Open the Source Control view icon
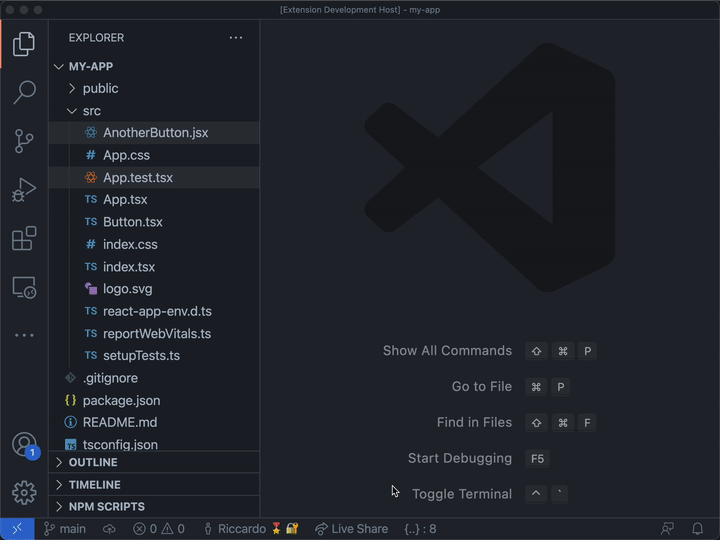Image resolution: width=720 pixels, height=540 pixels. tap(24, 141)
